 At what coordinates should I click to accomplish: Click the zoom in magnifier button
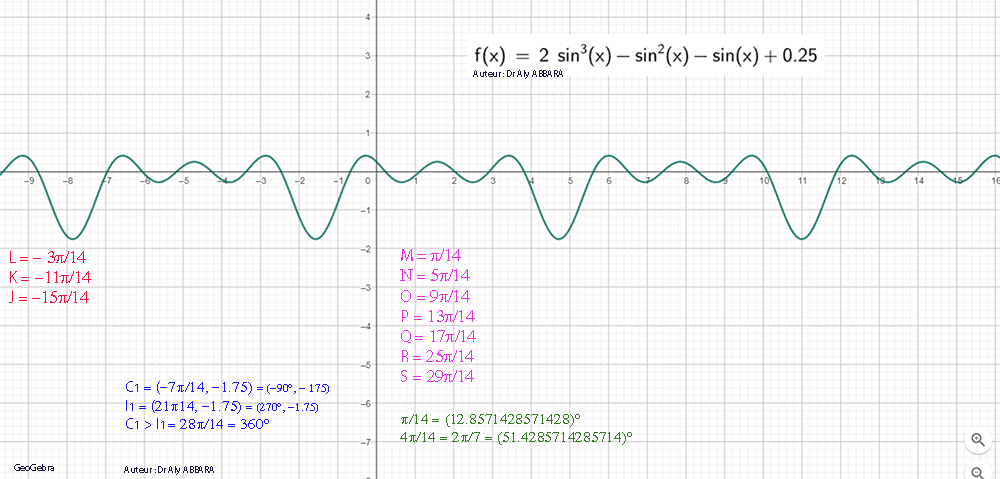tap(978, 440)
